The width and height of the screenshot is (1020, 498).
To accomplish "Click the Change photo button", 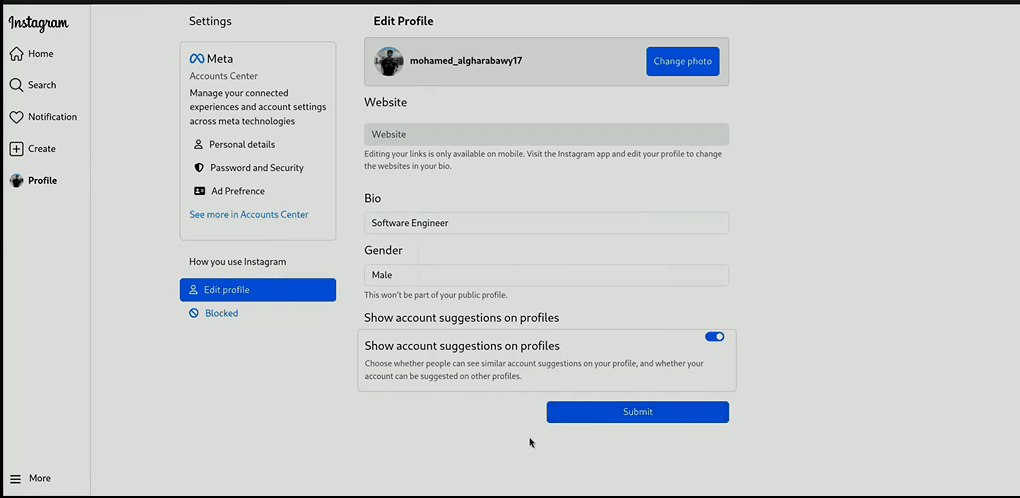I will point(682,61).
